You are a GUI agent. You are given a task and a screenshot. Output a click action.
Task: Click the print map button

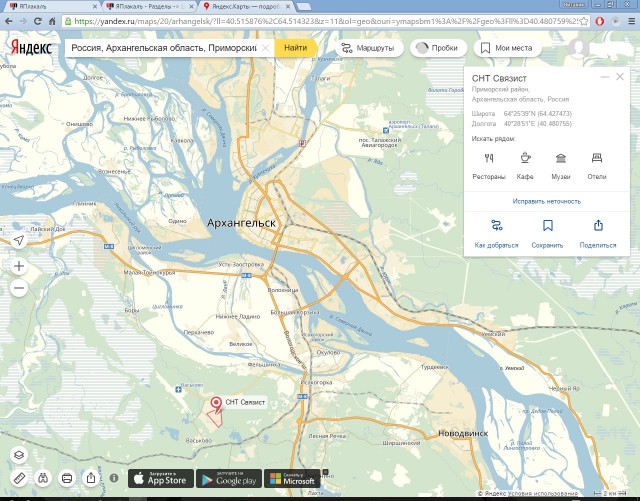[67, 478]
